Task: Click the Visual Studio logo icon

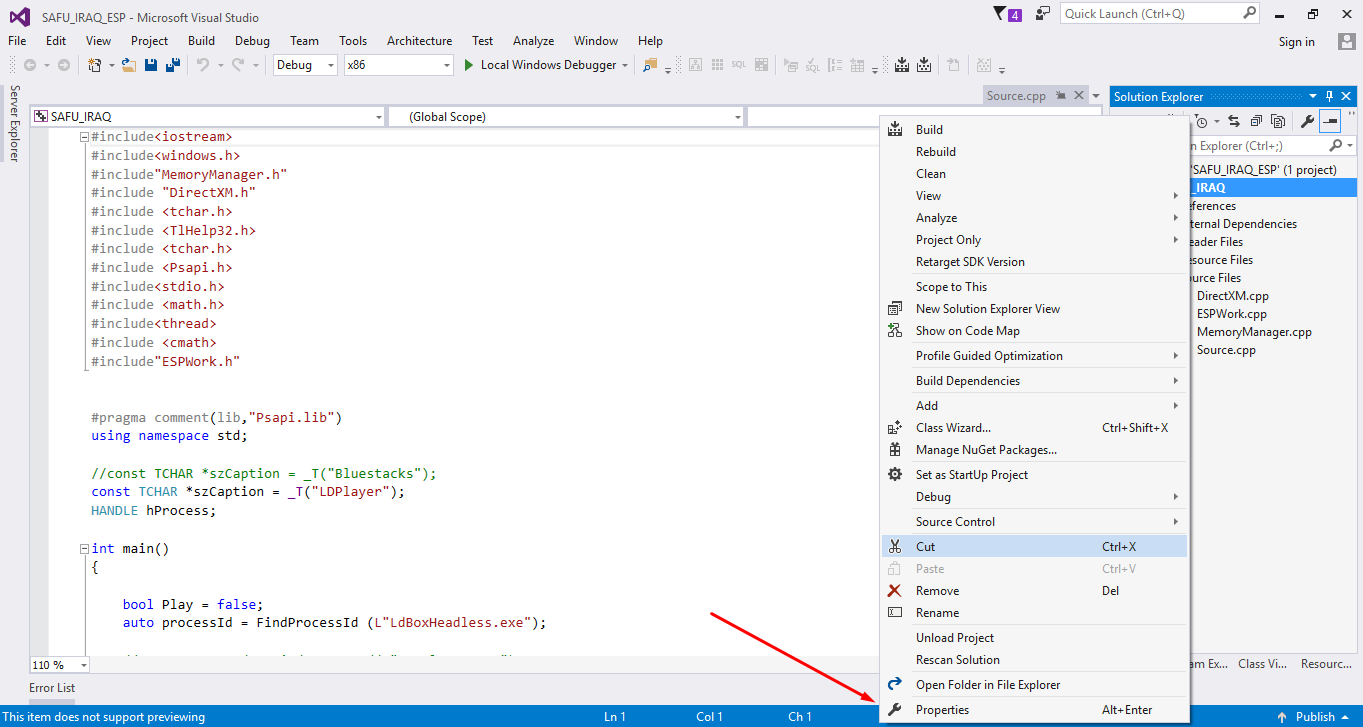Action: point(20,17)
